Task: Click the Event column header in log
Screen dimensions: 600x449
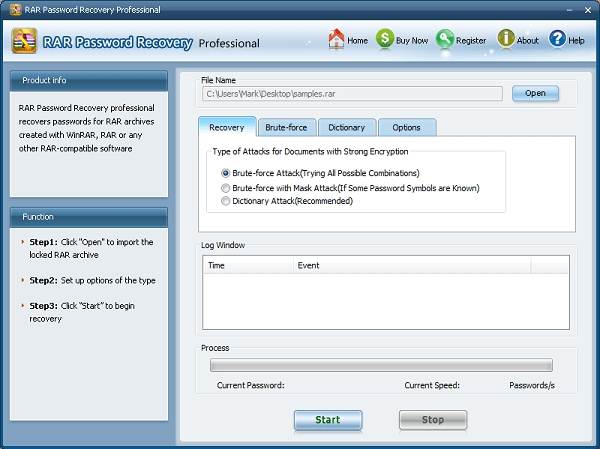Action: point(412,265)
